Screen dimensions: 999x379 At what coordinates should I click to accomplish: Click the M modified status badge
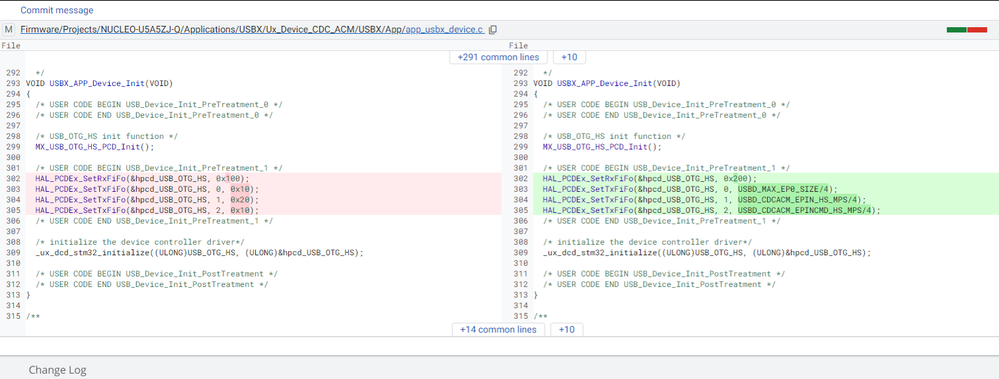click(x=9, y=30)
